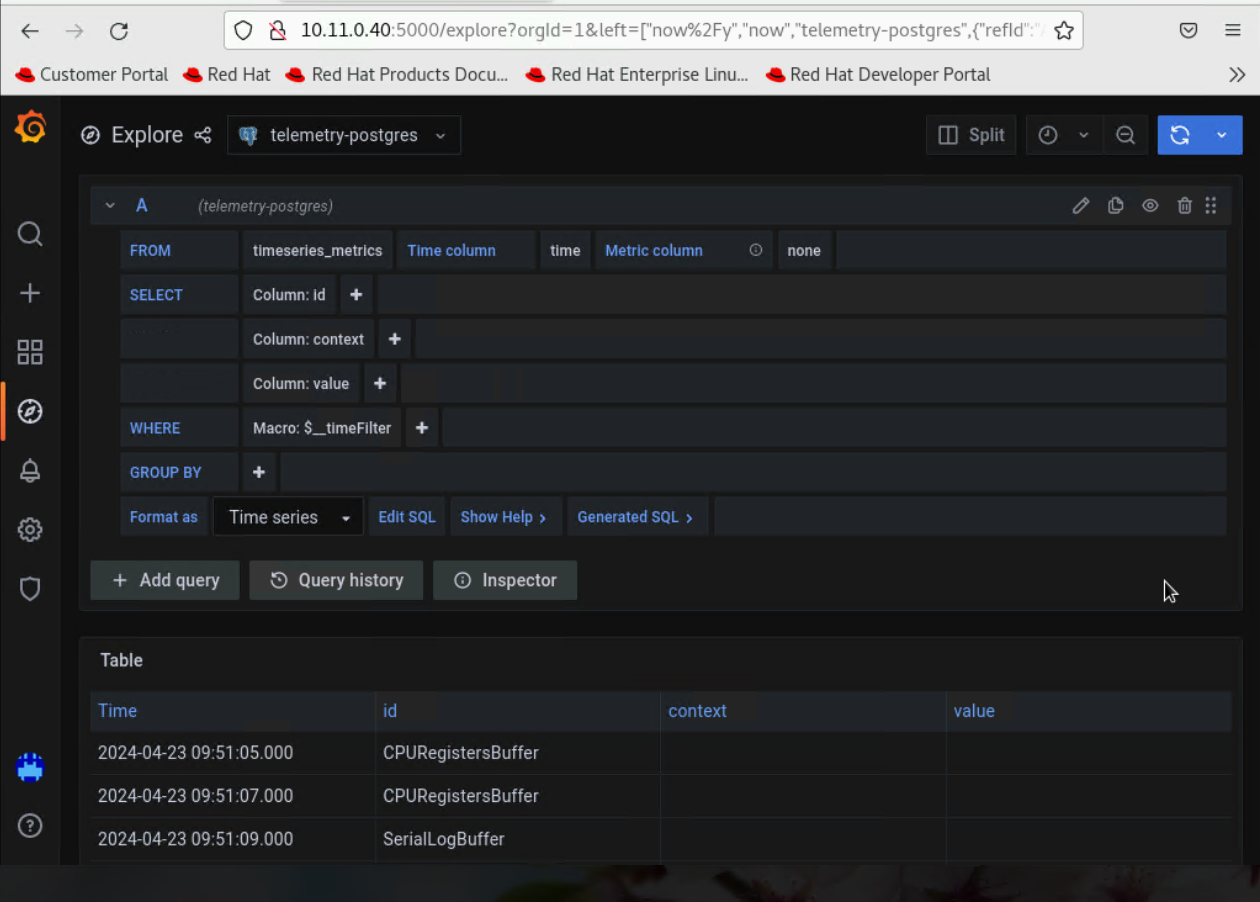Viewport: 1260px width, 902px height.
Task: Open the Pocket save icon
Action: tap(1189, 31)
